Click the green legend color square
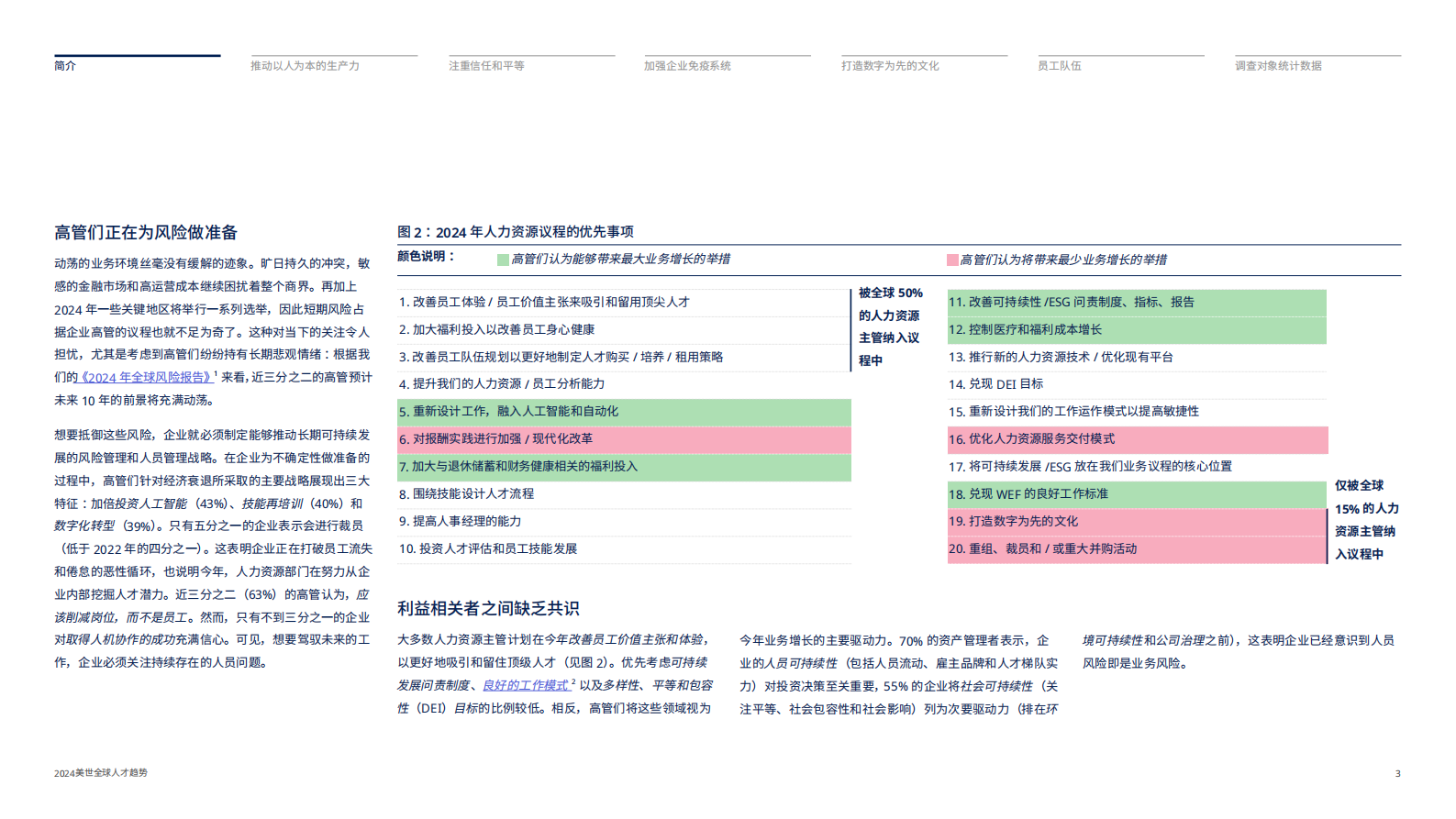 tap(503, 260)
